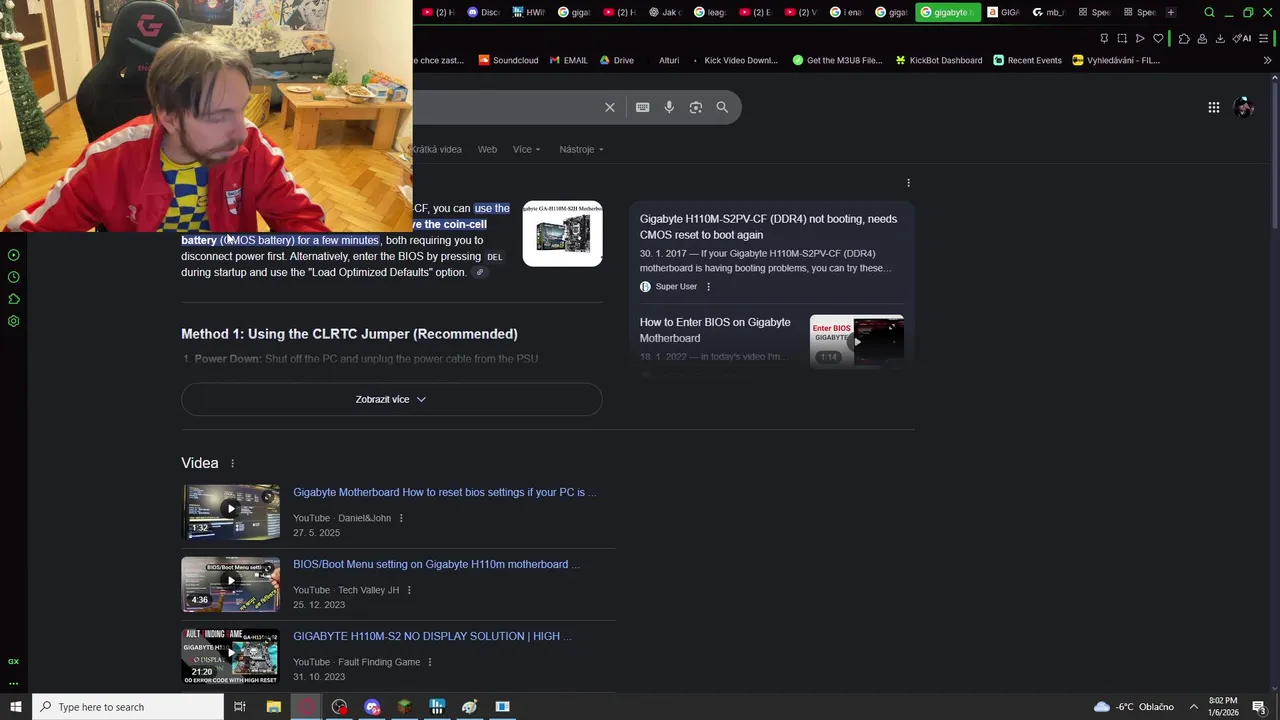Open the KickBot Dashboard bookmark
The height and width of the screenshot is (720, 1280).
coord(938,60)
